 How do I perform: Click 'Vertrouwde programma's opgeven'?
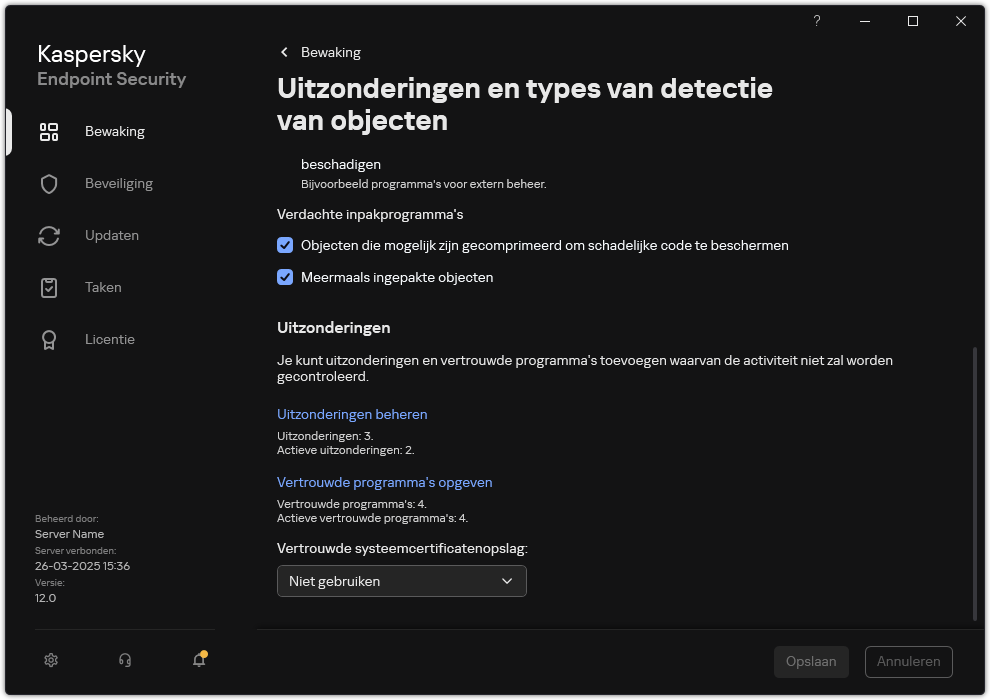coord(385,482)
